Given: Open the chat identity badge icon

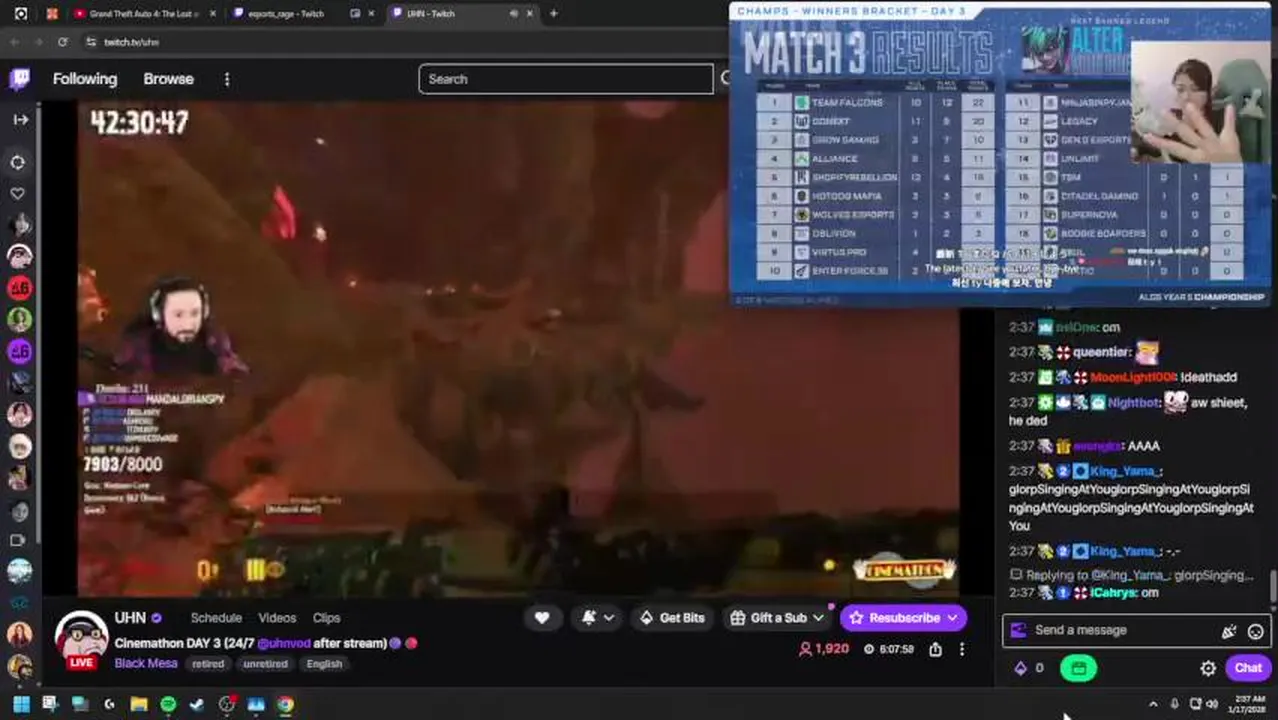Looking at the screenshot, I should click(x=1018, y=630).
